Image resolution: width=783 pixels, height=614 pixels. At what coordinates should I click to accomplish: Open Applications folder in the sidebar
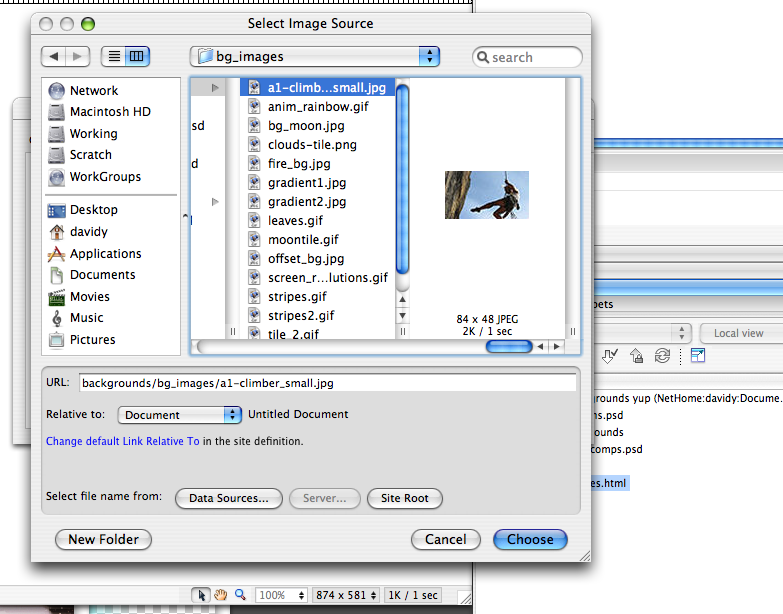coord(105,254)
